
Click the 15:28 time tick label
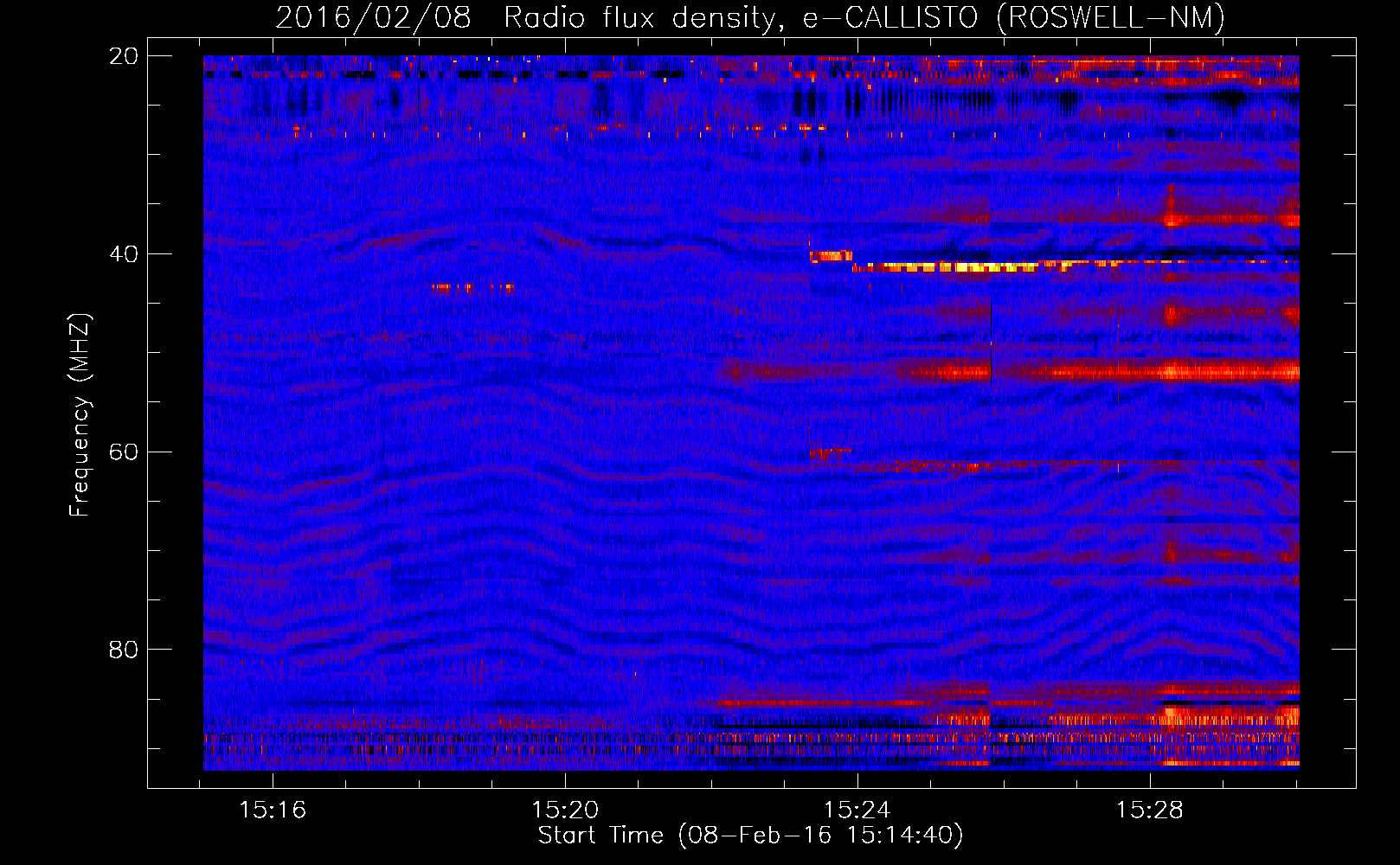(x=1149, y=810)
